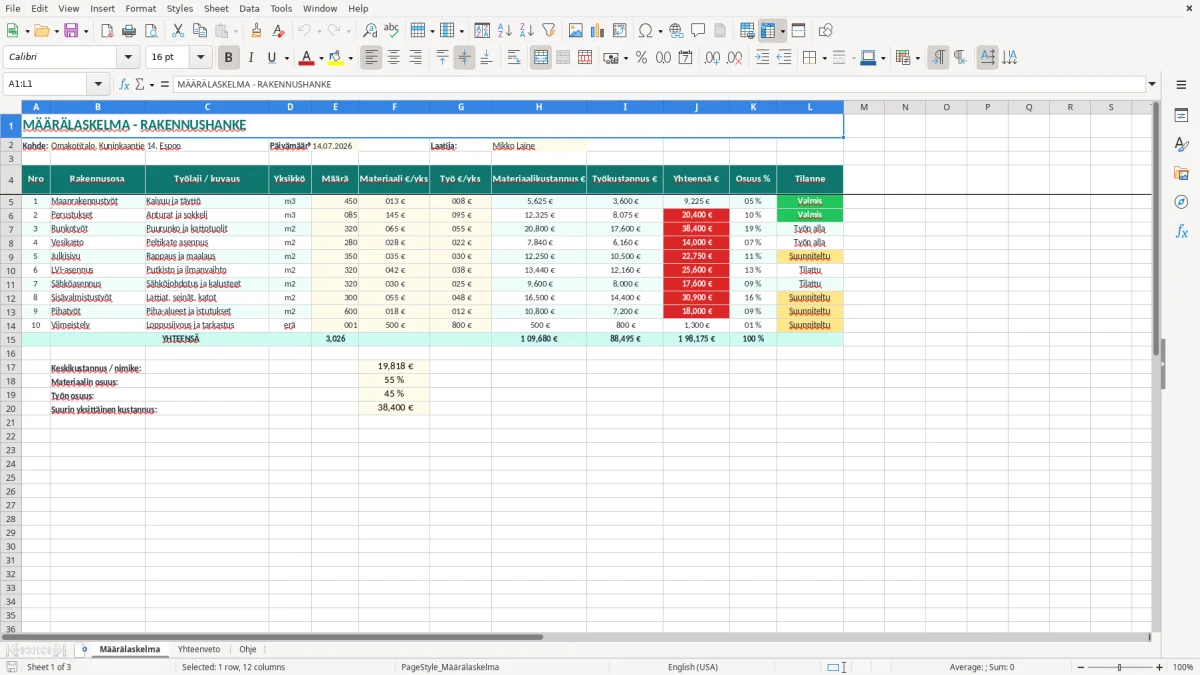Expand the Name Box dropdown
1200x675 pixels.
pos(98,84)
